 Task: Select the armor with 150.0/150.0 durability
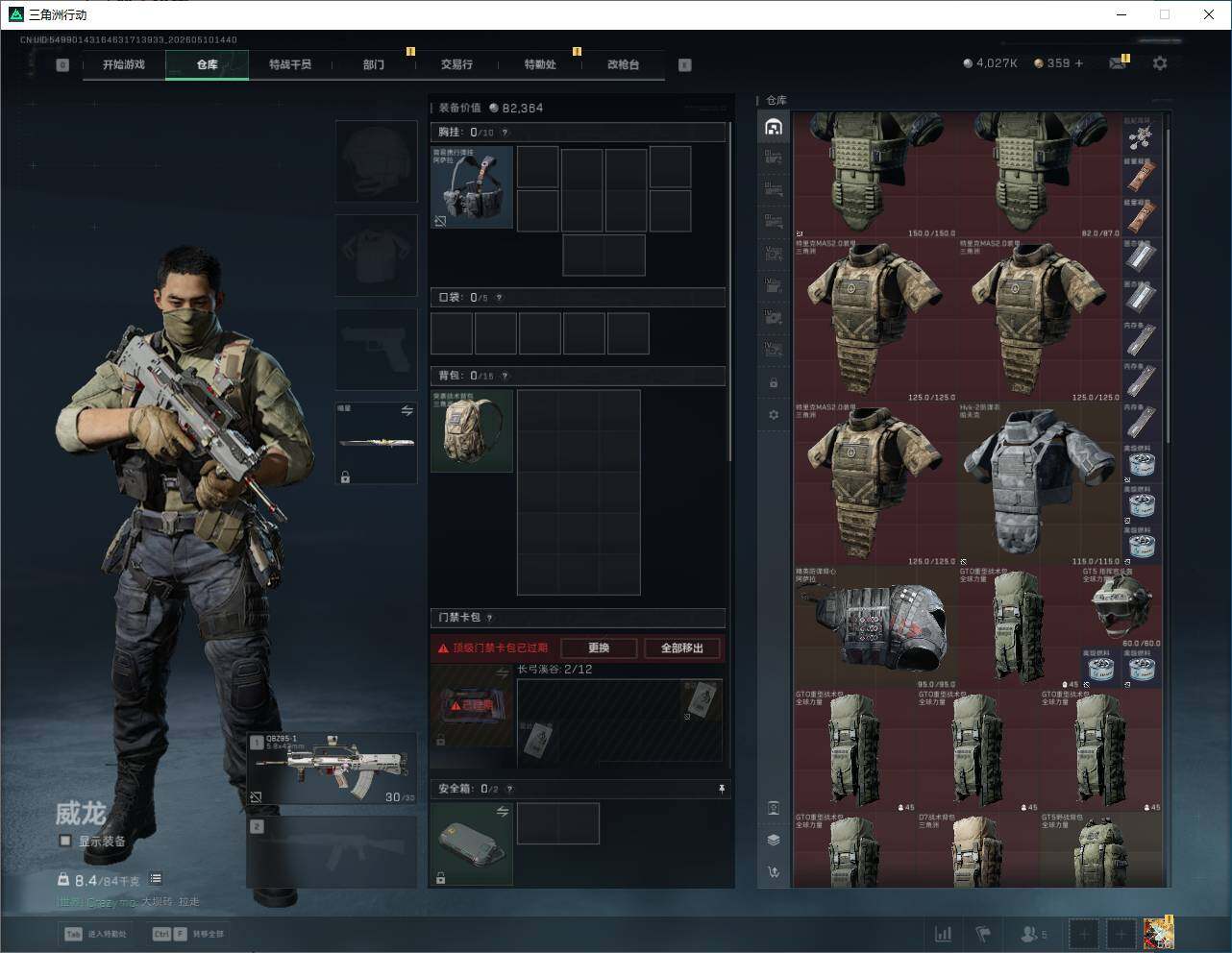click(875, 175)
